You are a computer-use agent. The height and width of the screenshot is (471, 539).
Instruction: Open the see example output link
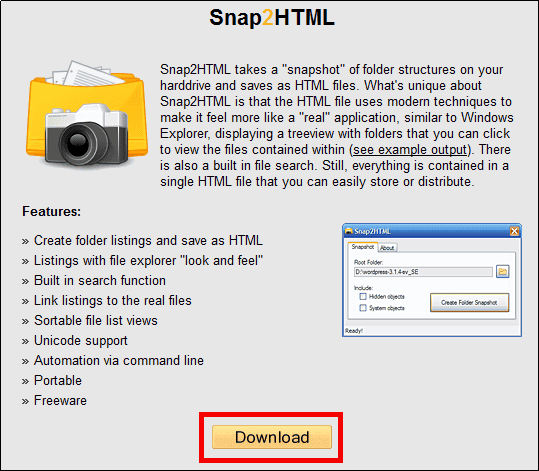(410, 150)
